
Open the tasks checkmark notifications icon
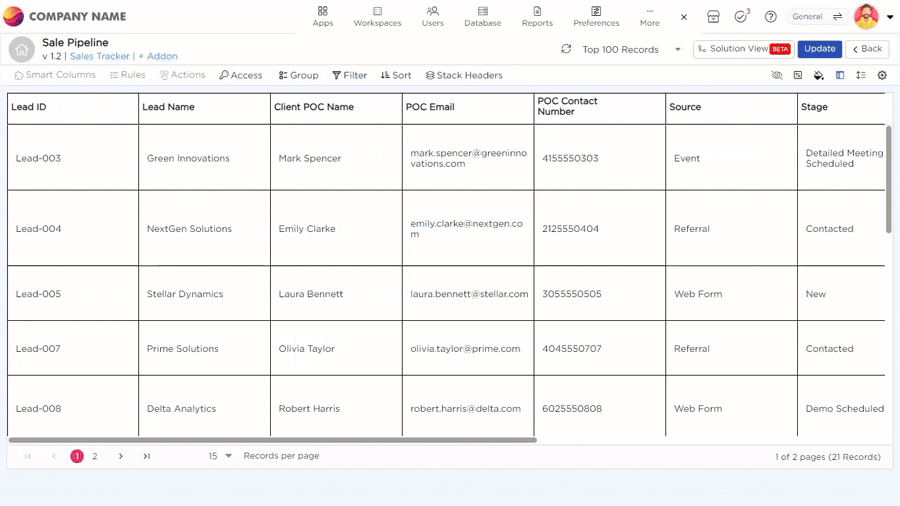(741, 17)
